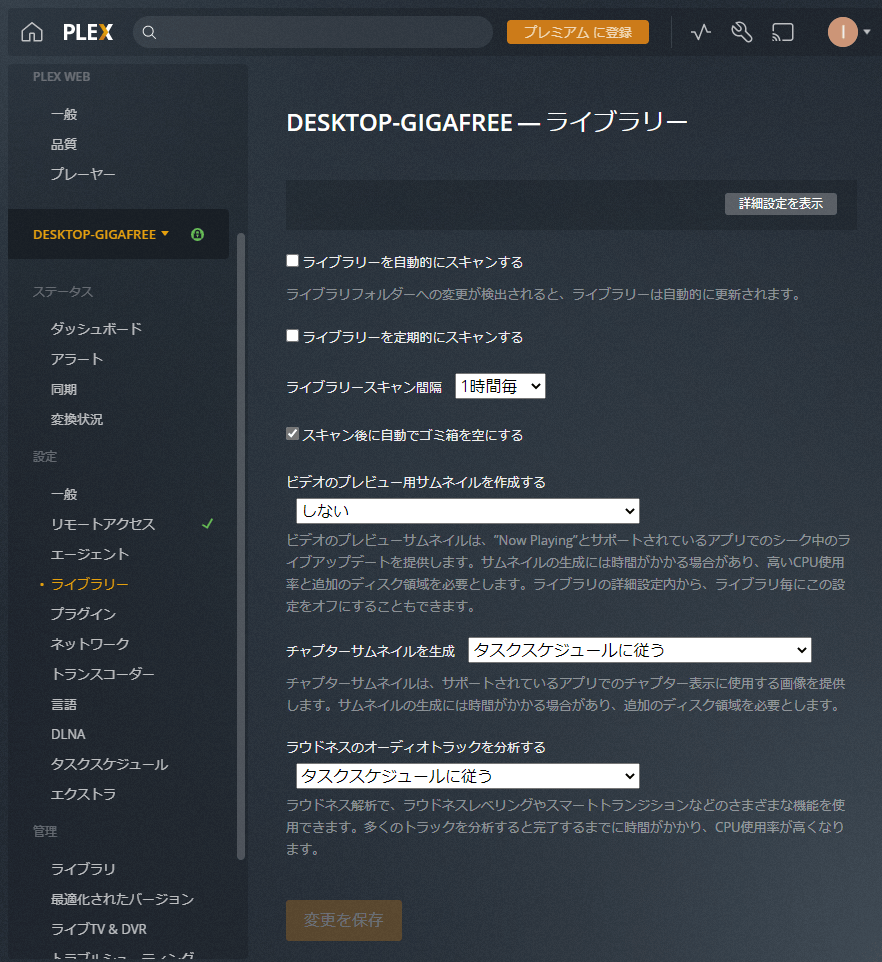Open リモートアクセス settings
This screenshot has width=882, height=962.
103,524
